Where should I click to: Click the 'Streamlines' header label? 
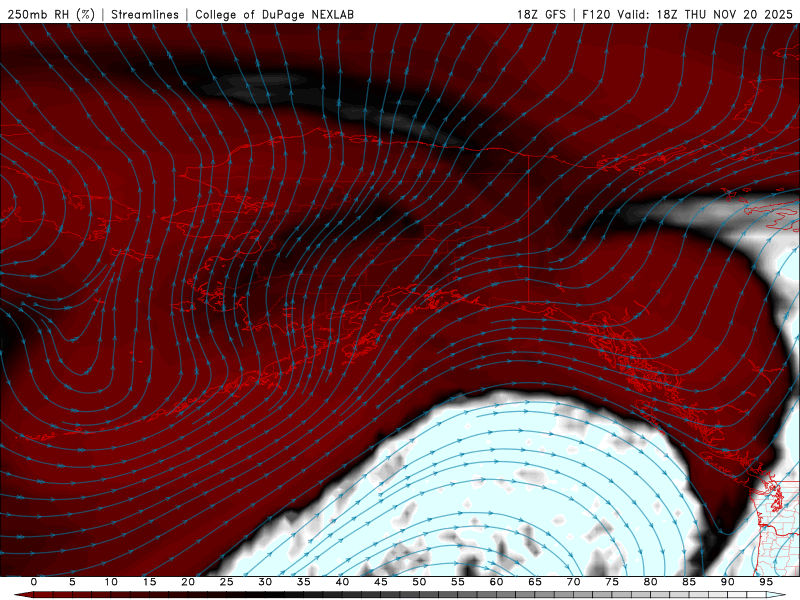(x=145, y=14)
